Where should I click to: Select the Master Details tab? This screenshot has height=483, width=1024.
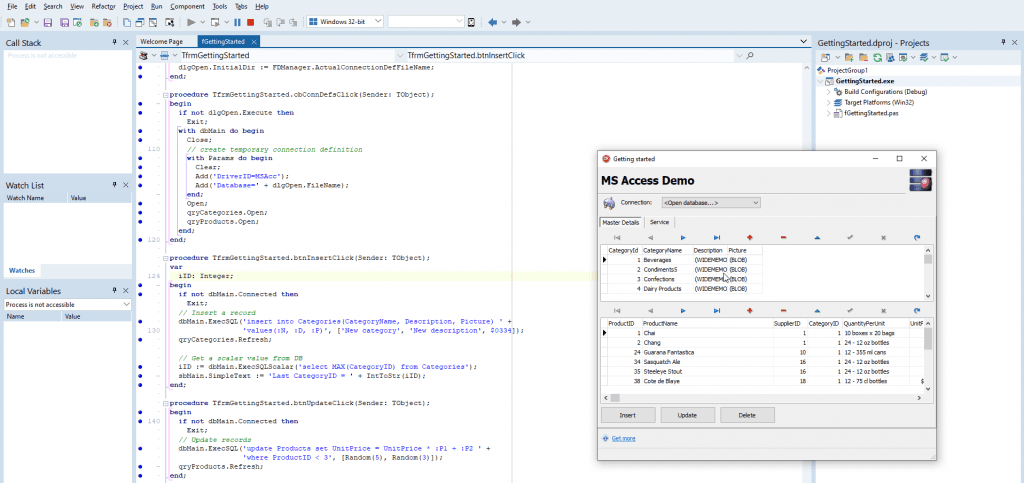[621, 222]
